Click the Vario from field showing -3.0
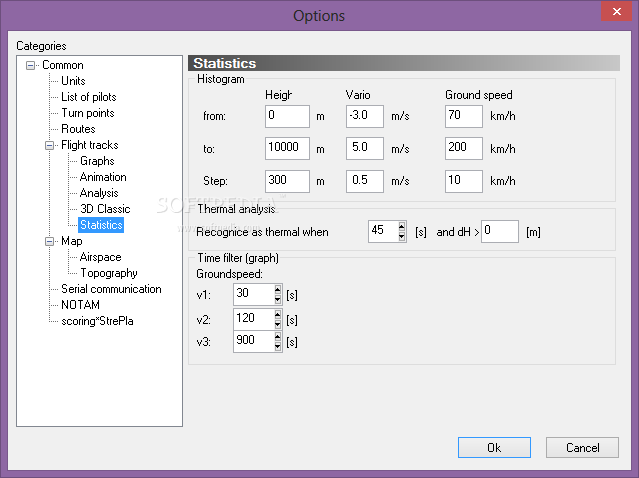Image resolution: width=639 pixels, height=478 pixels. click(x=365, y=117)
